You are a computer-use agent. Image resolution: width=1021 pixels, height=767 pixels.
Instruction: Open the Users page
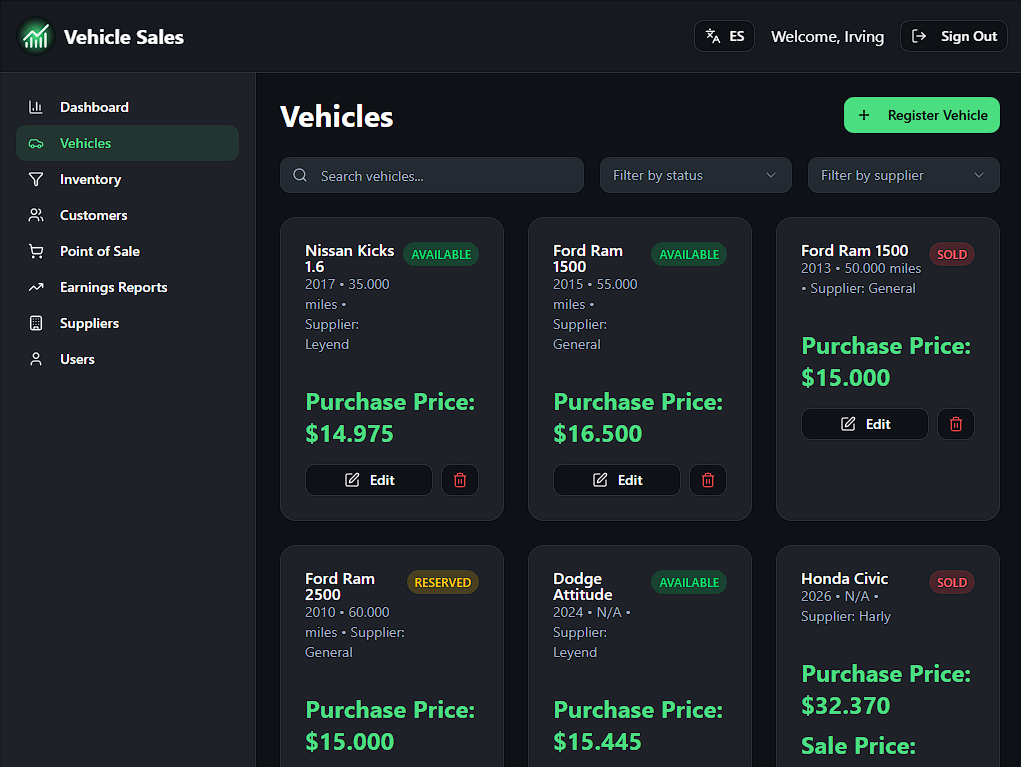pos(127,359)
